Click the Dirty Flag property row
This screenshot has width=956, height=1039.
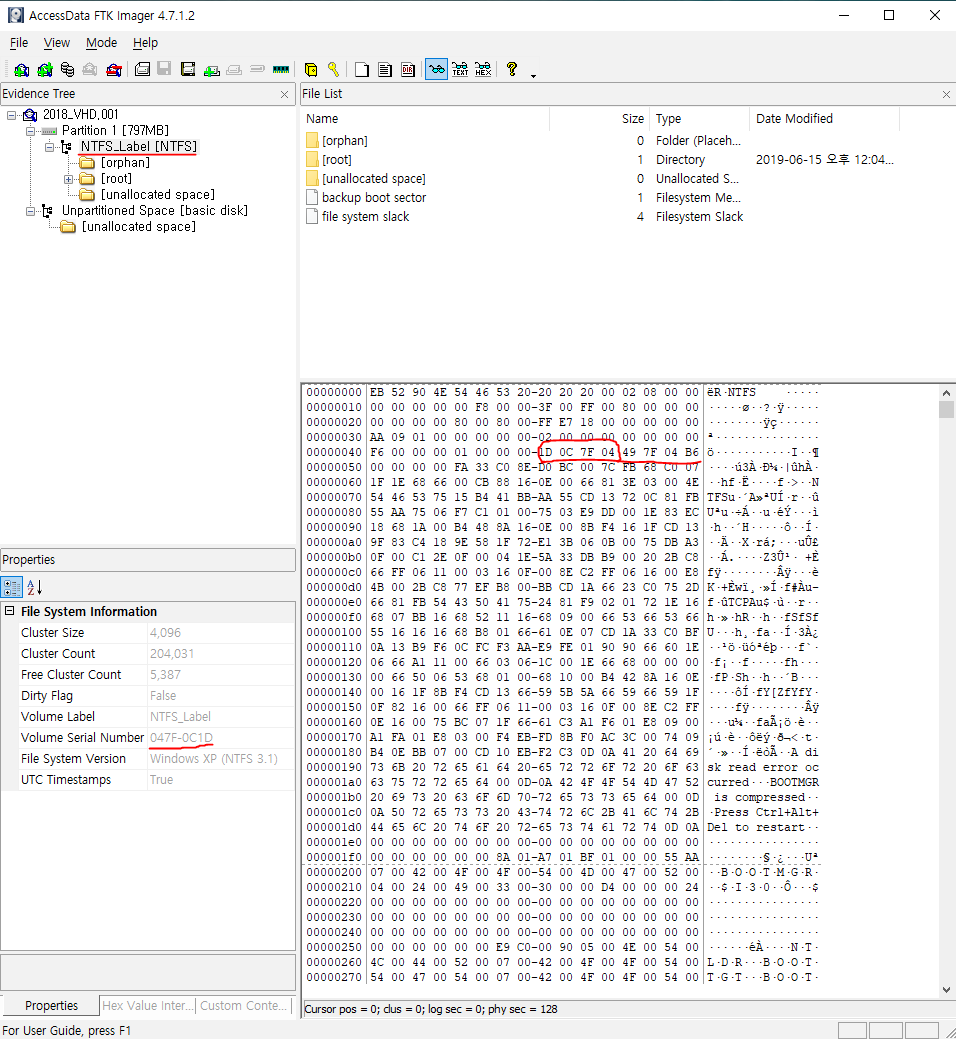pyautogui.click(x=148, y=696)
